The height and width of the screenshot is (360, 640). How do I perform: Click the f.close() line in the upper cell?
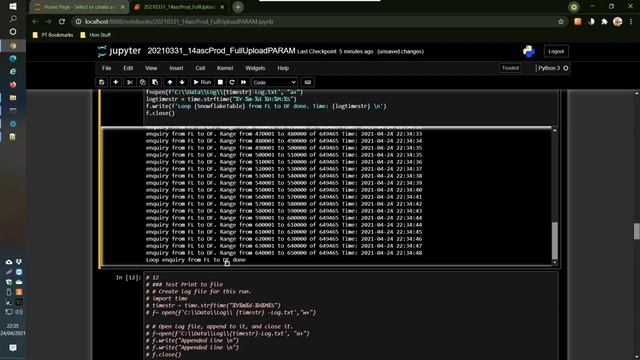coord(160,113)
